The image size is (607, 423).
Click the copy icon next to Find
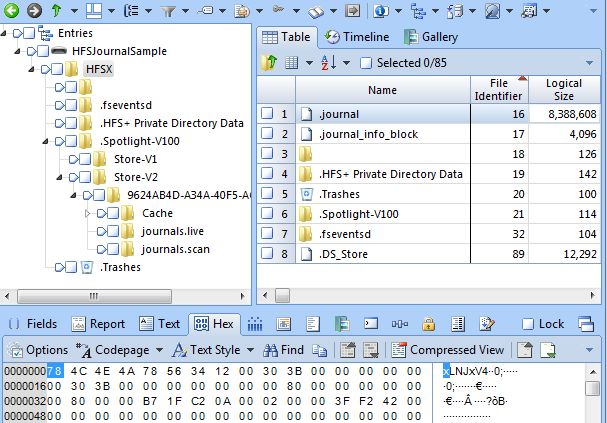[320, 350]
